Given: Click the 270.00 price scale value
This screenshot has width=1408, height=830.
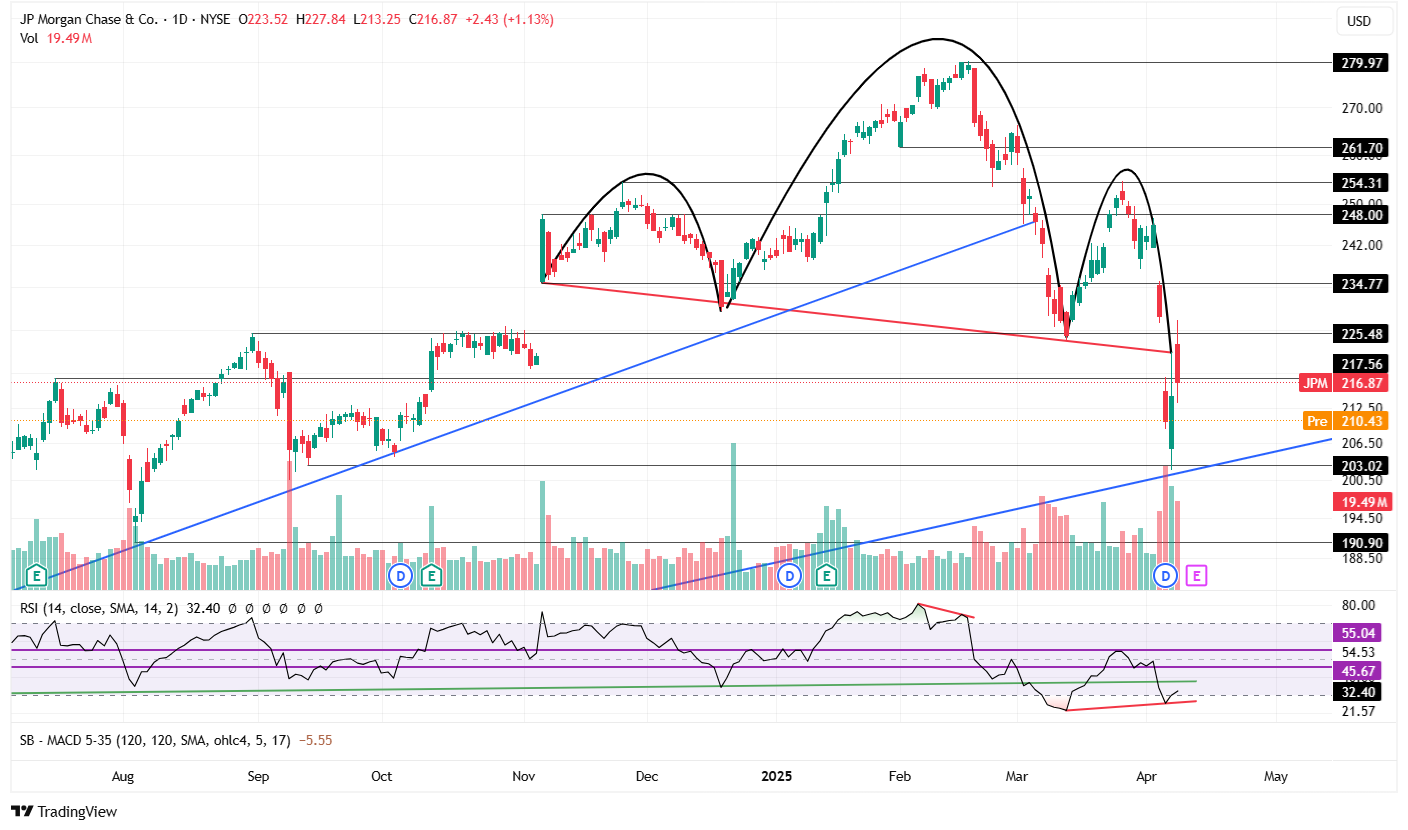Looking at the screenshot, I should pos(1362,108).
